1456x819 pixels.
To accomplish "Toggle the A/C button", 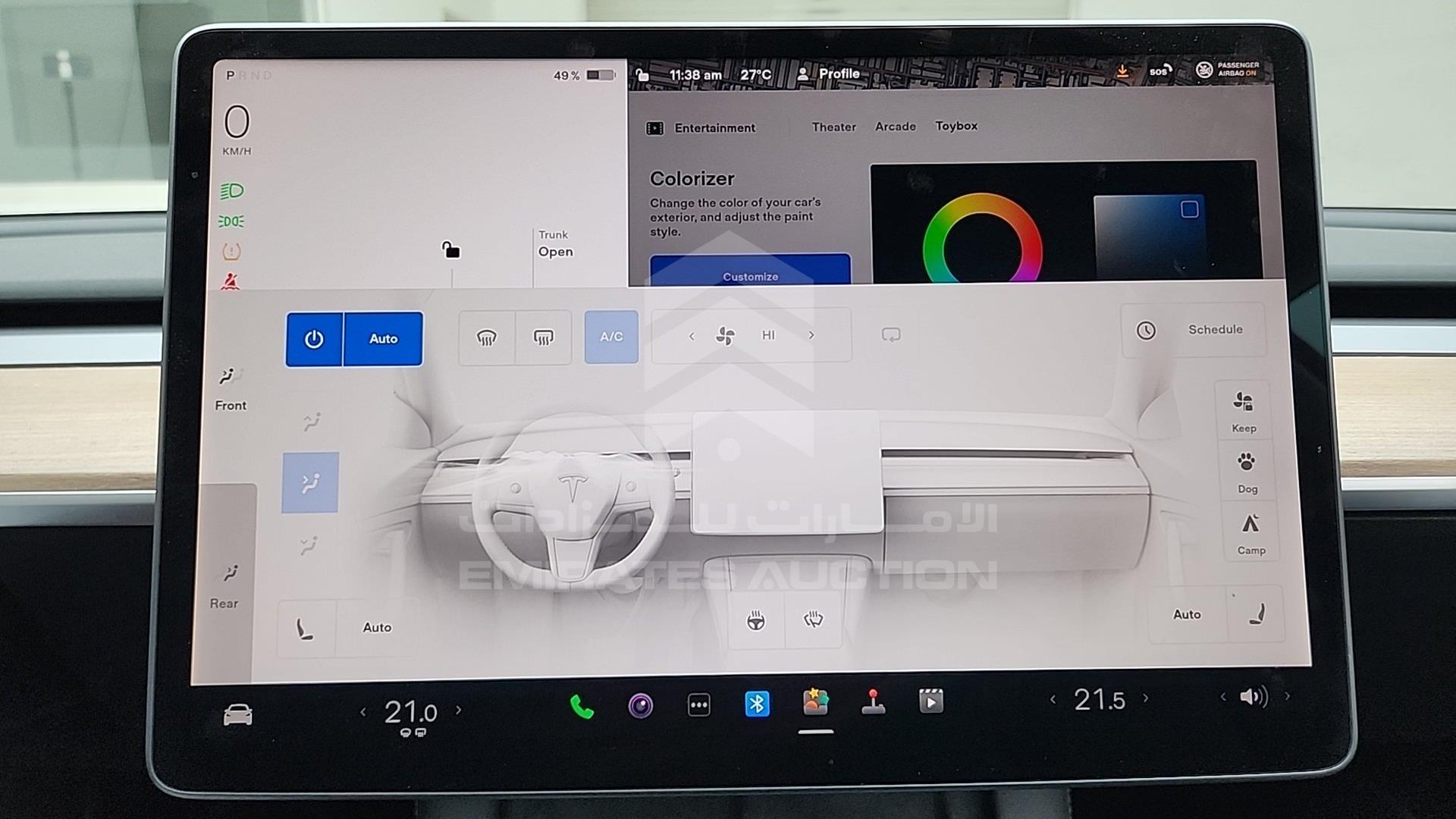I will click(611, 337).
